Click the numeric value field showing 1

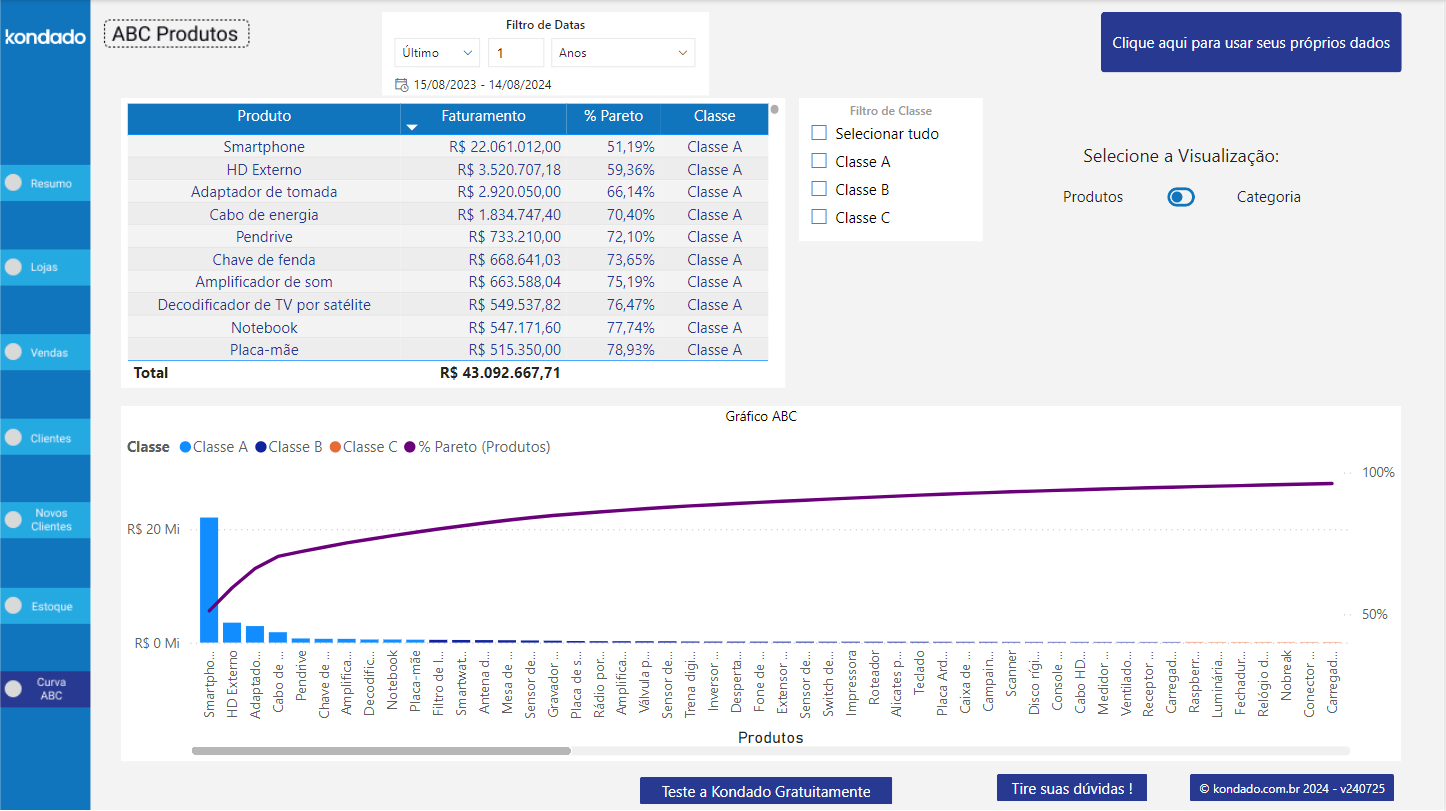516,52
